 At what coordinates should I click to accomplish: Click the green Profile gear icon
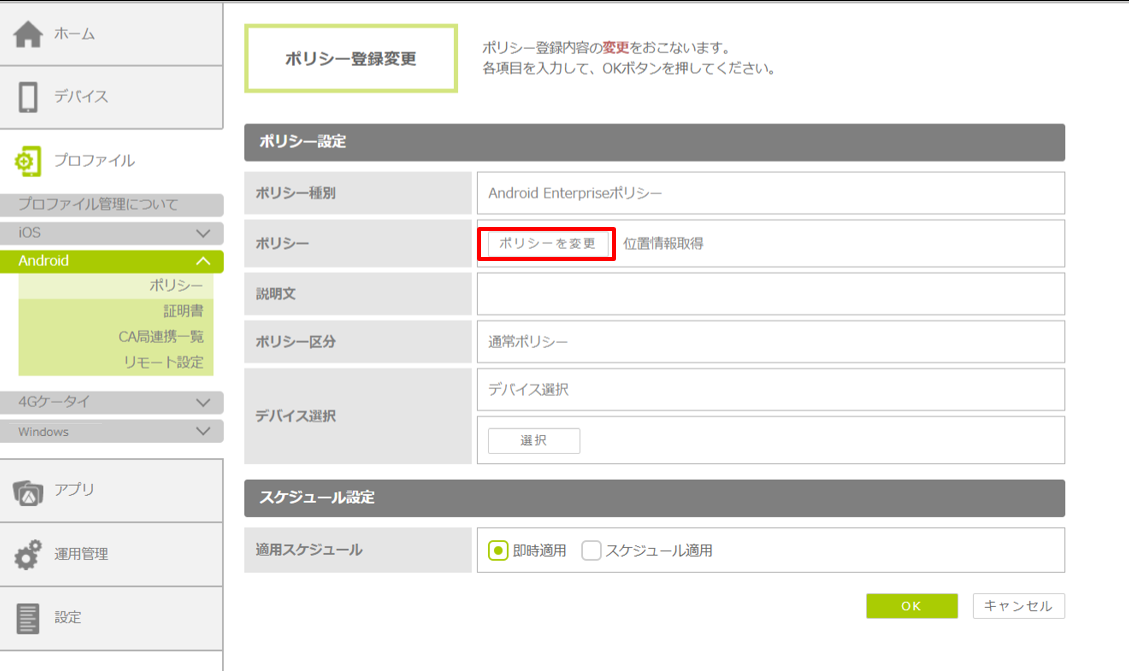(x=28, y=160)
